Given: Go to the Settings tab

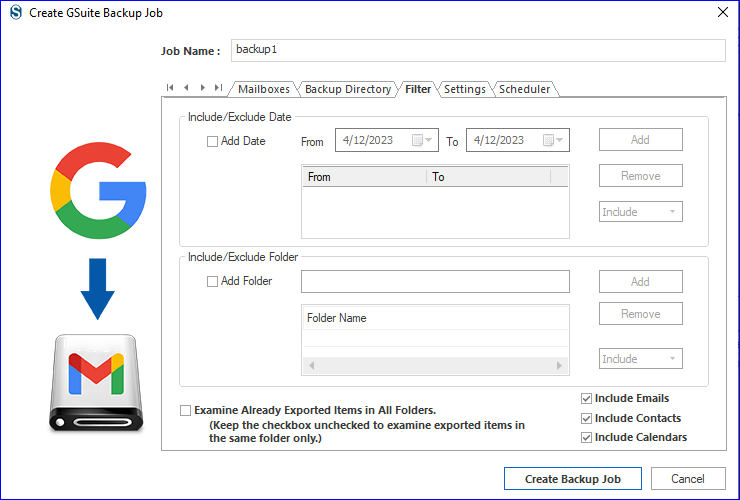Looking at the screenshot, I should (x=465, y=89).
